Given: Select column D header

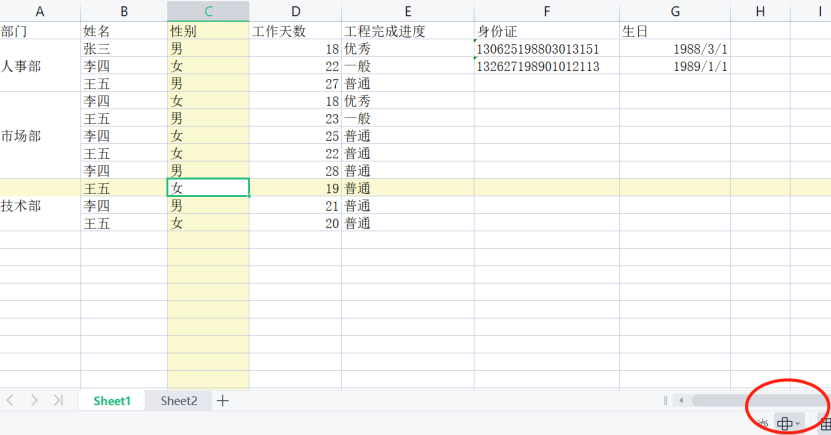Looking at the screenshot, I should pos(295,11).
